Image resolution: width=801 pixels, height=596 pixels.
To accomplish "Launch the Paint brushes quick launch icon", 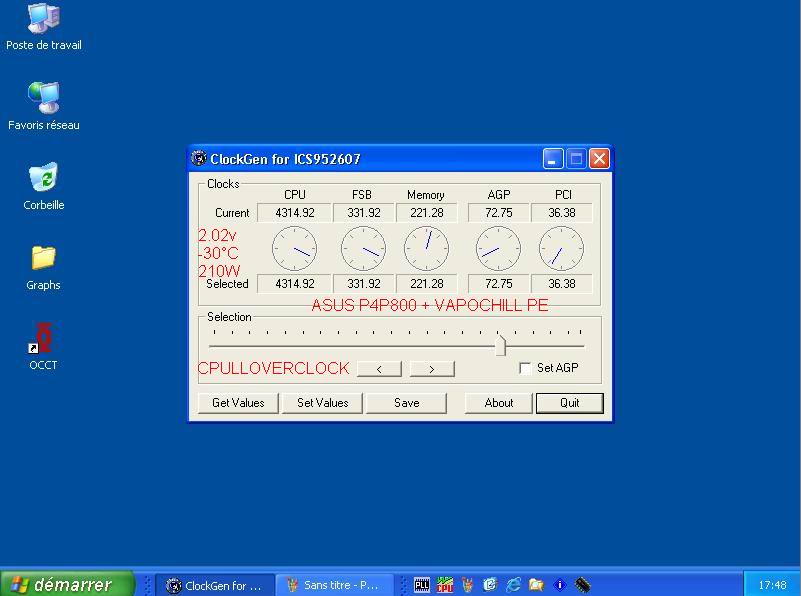I will [x=467, y=584].
